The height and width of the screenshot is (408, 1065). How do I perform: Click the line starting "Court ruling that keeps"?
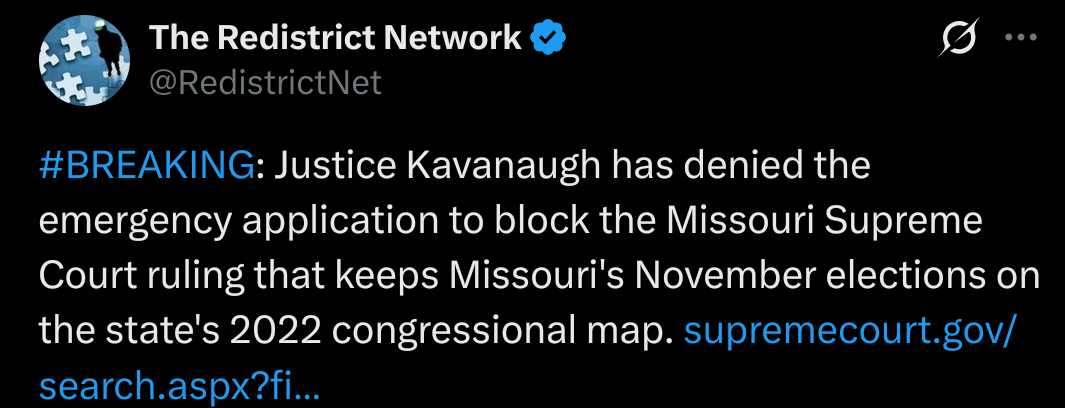539,278
